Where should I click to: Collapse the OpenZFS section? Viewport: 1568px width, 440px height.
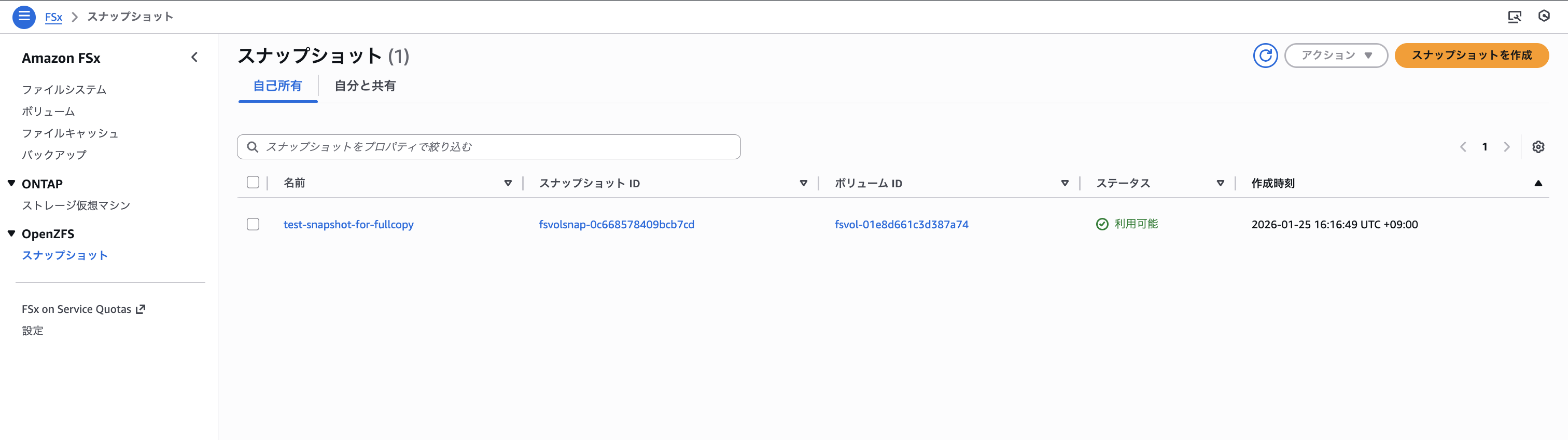pyautogui.click(x=11, y=233)
